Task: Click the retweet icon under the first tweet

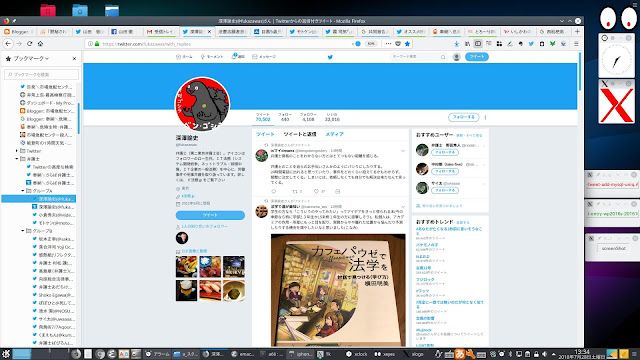Action: [296, 191]
